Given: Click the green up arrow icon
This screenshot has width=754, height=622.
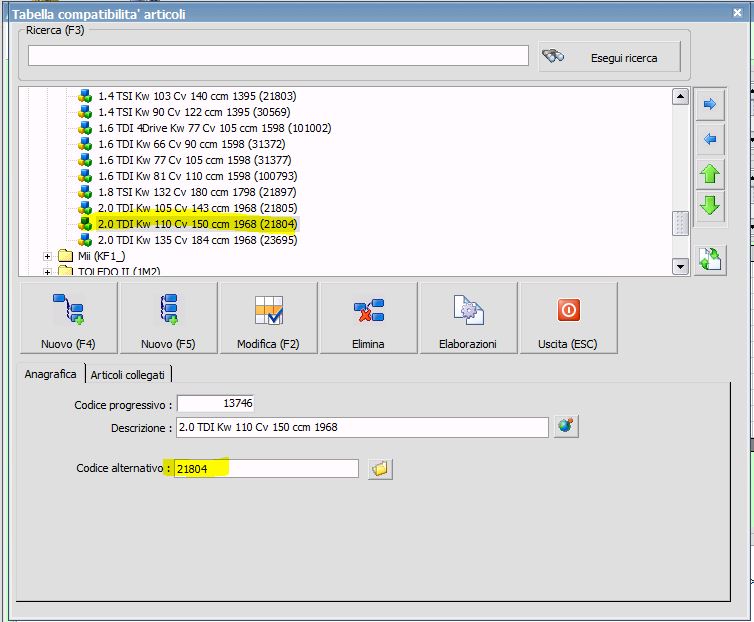Looking at the screenshot, I should [x=710, y=174].
